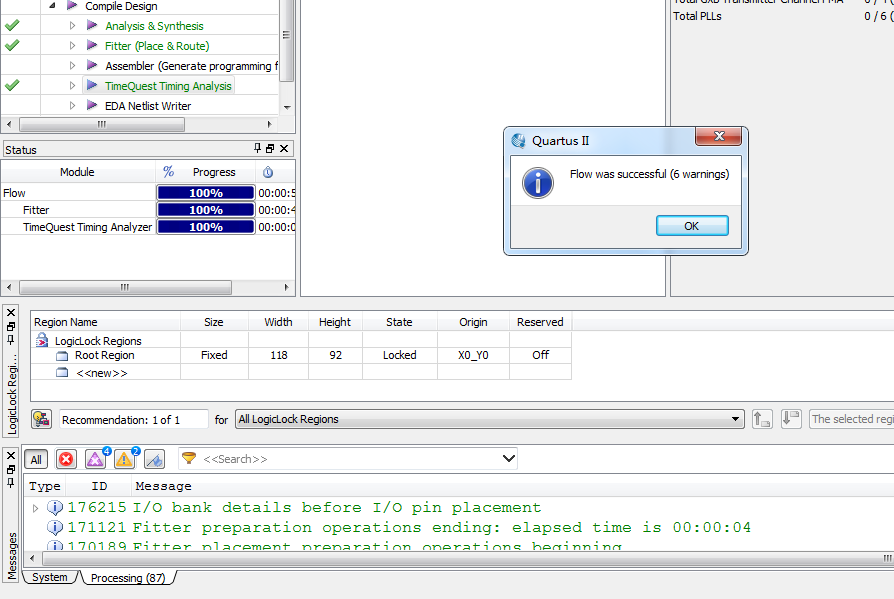Toggle critical warning messages filter
Image resolution: width=894 pixels, height=599 pixels.
(96, 459)
